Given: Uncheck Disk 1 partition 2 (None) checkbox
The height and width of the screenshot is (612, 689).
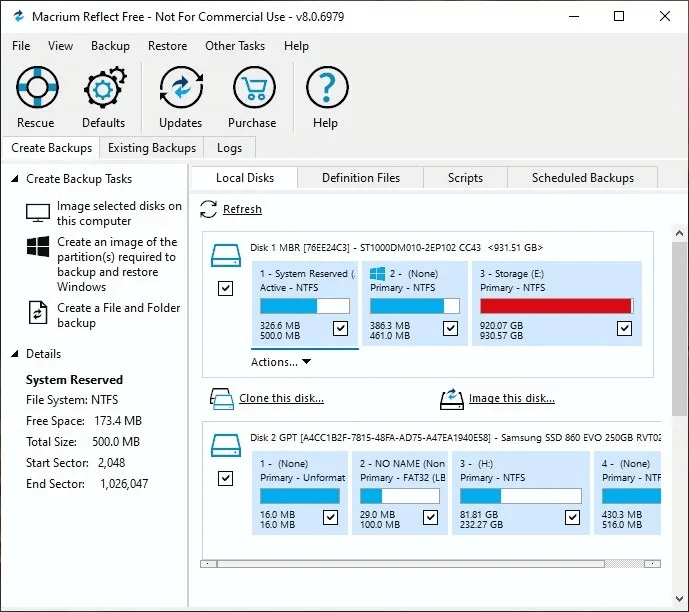Looking at the screenshot, I should tap(450, 328).
